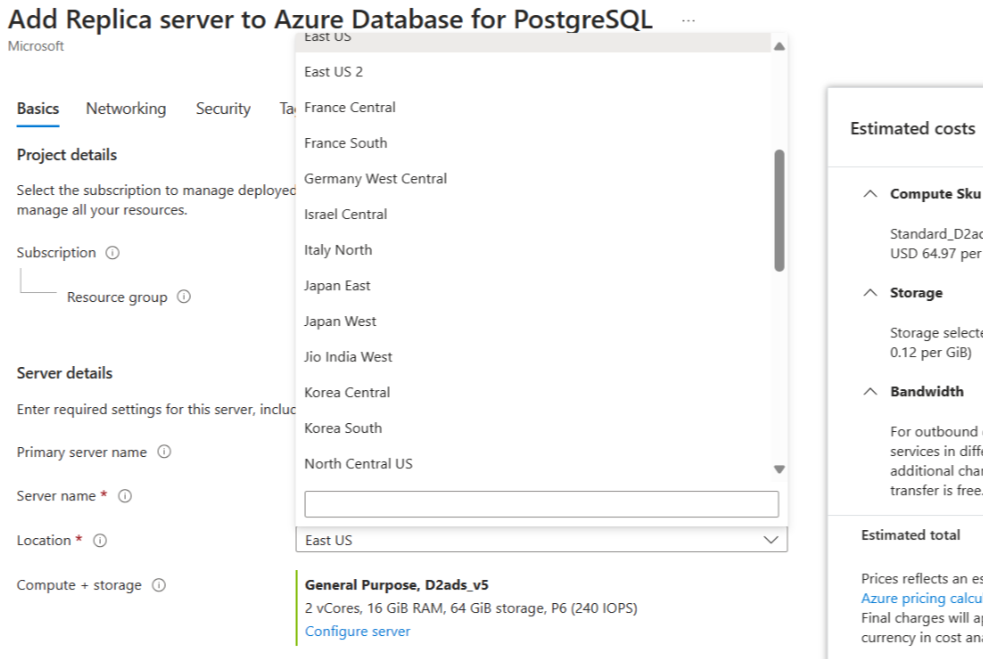
Task: Pick Korea South region
Action: pos(533,428)
